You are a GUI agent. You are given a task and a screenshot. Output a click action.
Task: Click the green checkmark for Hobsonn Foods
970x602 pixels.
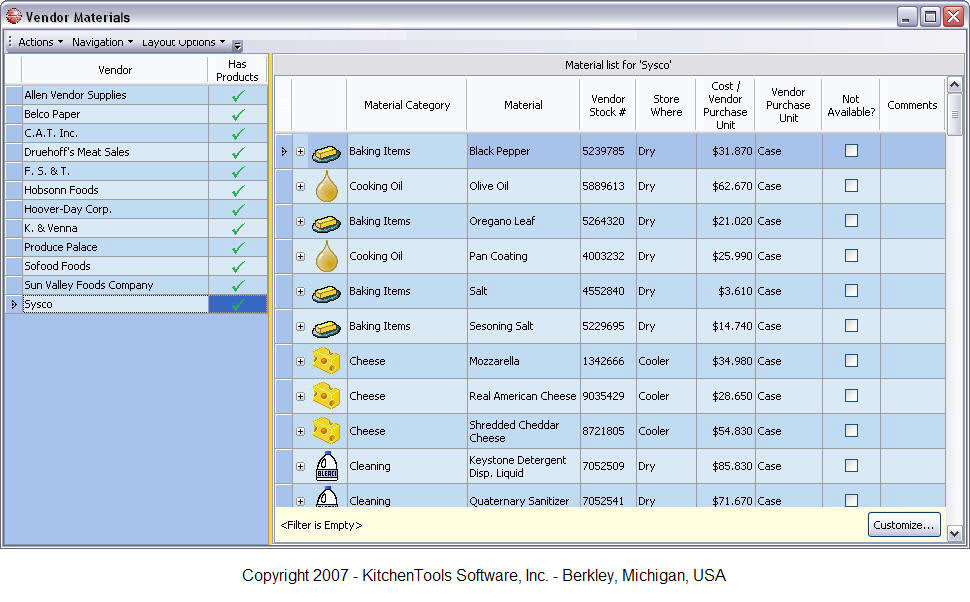click(238, 191)
